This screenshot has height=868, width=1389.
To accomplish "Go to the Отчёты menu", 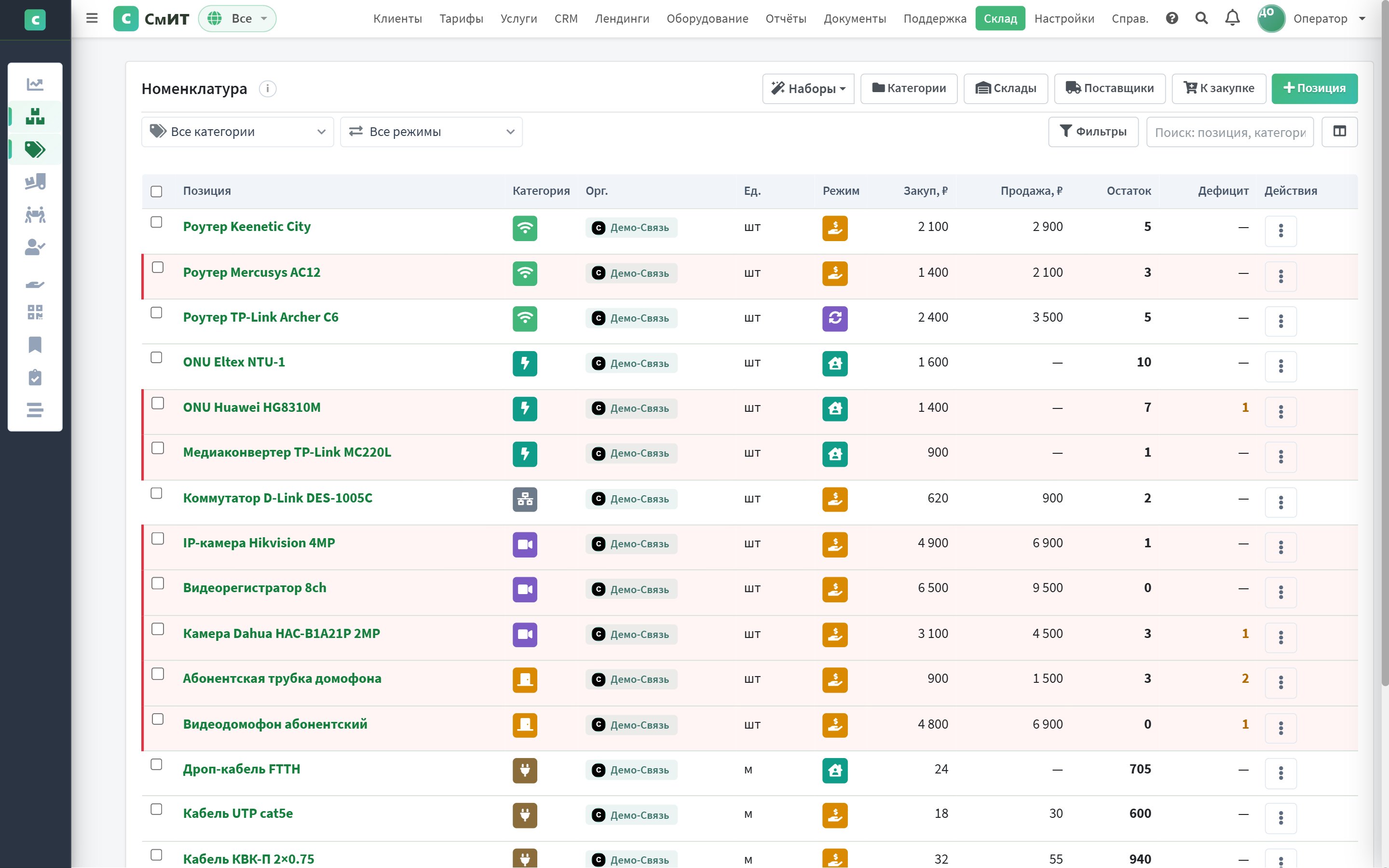I will [x=786, y=18].
